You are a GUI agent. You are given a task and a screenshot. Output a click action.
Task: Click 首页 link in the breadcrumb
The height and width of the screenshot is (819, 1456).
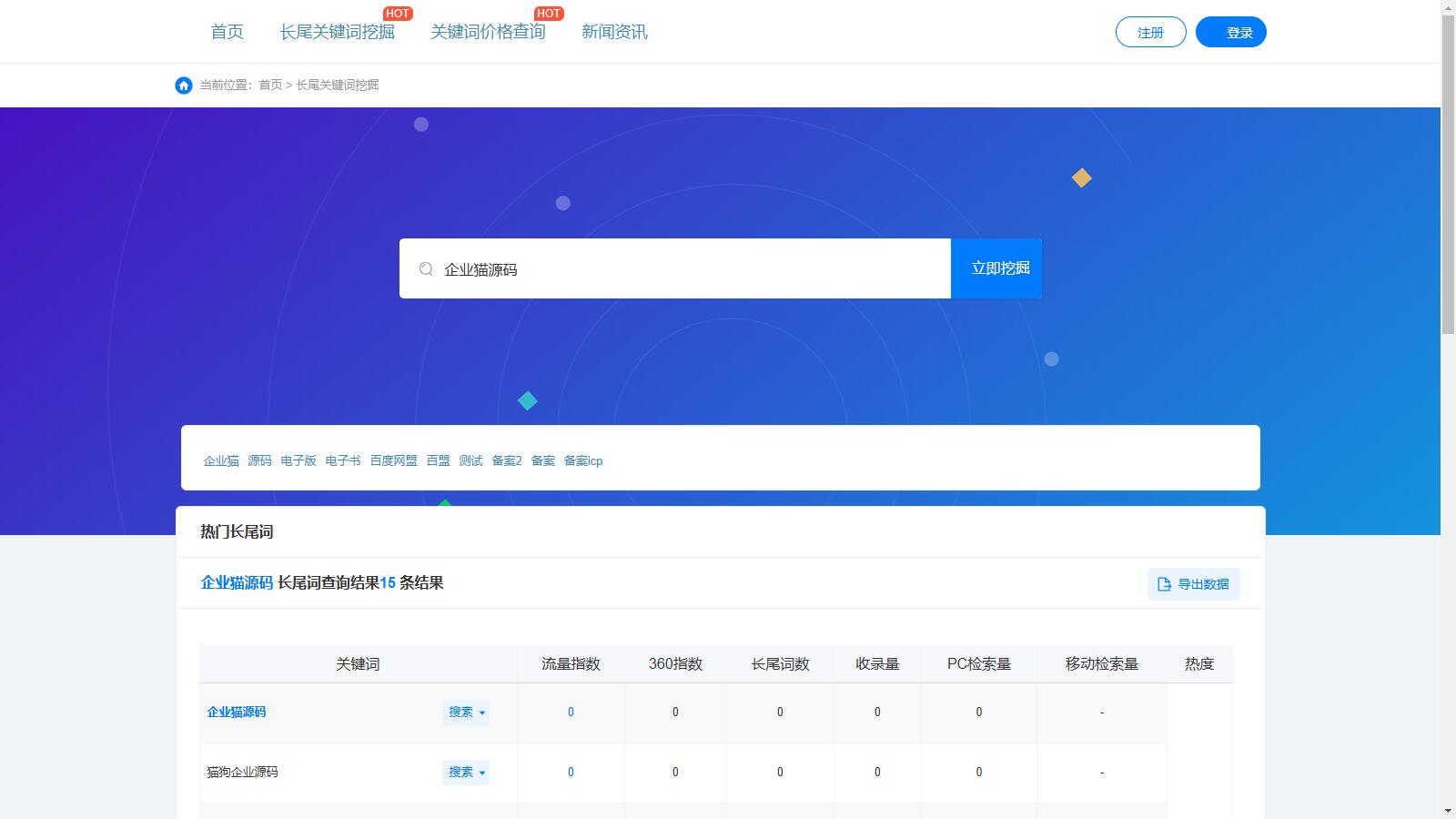(x=270, y=85)
